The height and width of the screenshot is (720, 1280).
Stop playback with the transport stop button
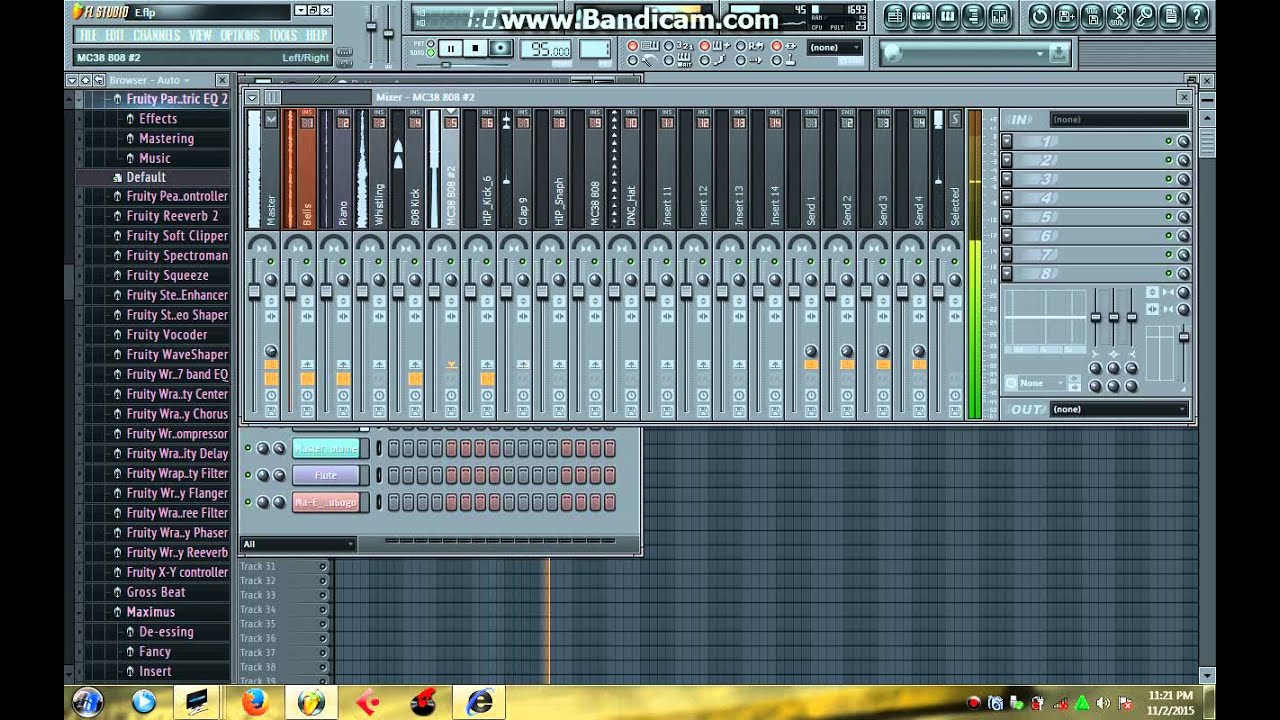click(475, 49)
